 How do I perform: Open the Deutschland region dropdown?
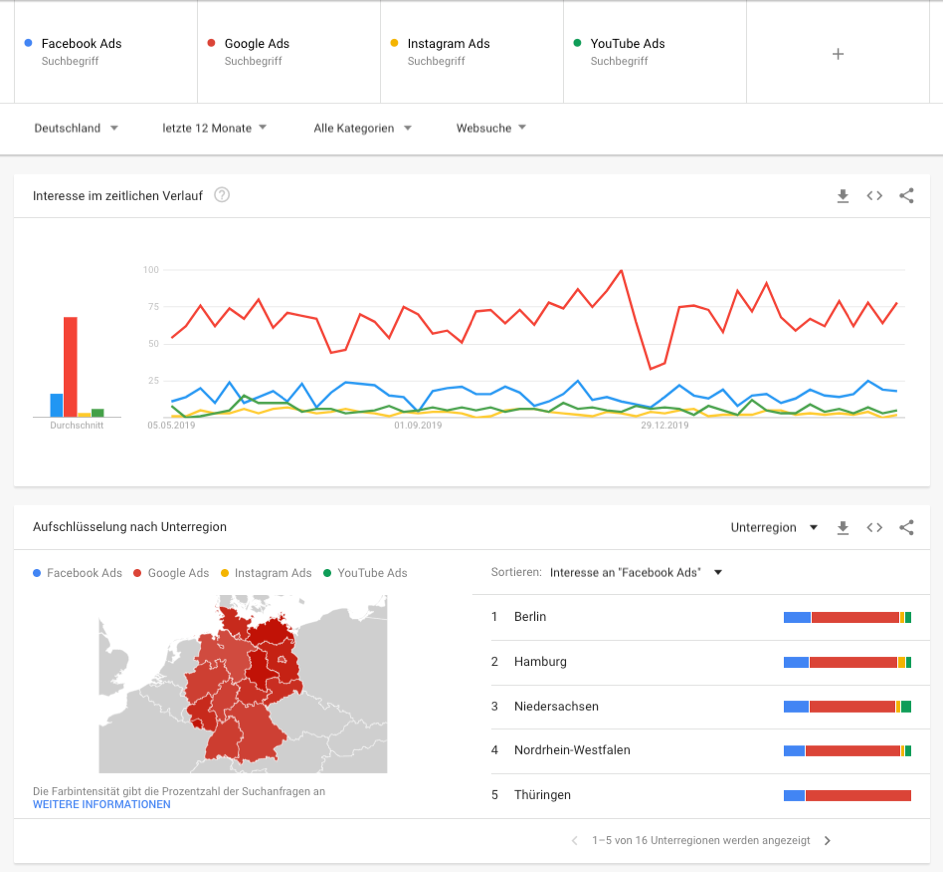coord(76,128)
